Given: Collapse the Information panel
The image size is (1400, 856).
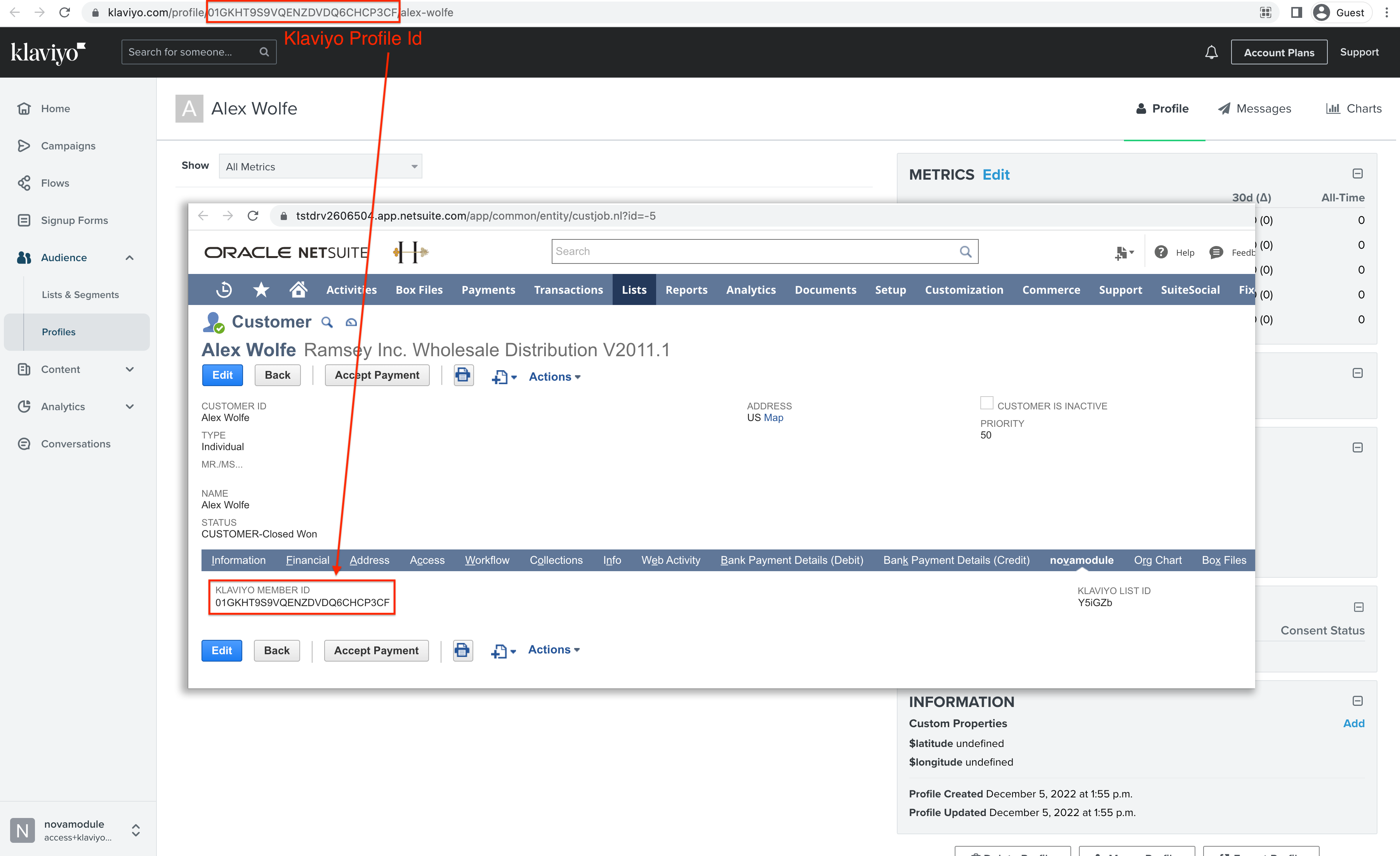Looking at the screenshot, I should (x=1357, y=701).
